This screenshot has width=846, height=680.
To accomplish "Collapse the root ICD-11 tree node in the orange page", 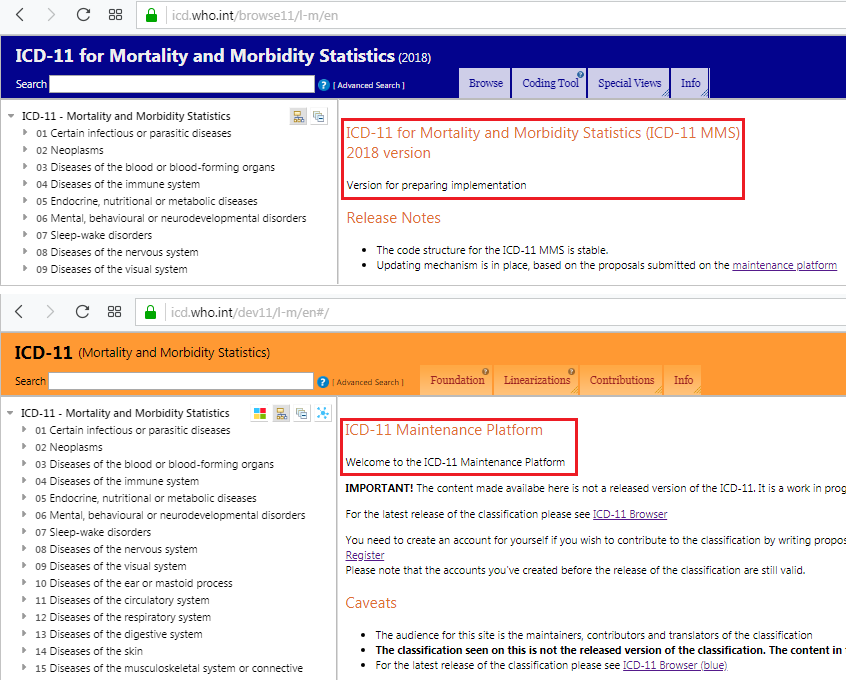I will tap(10, 413).
